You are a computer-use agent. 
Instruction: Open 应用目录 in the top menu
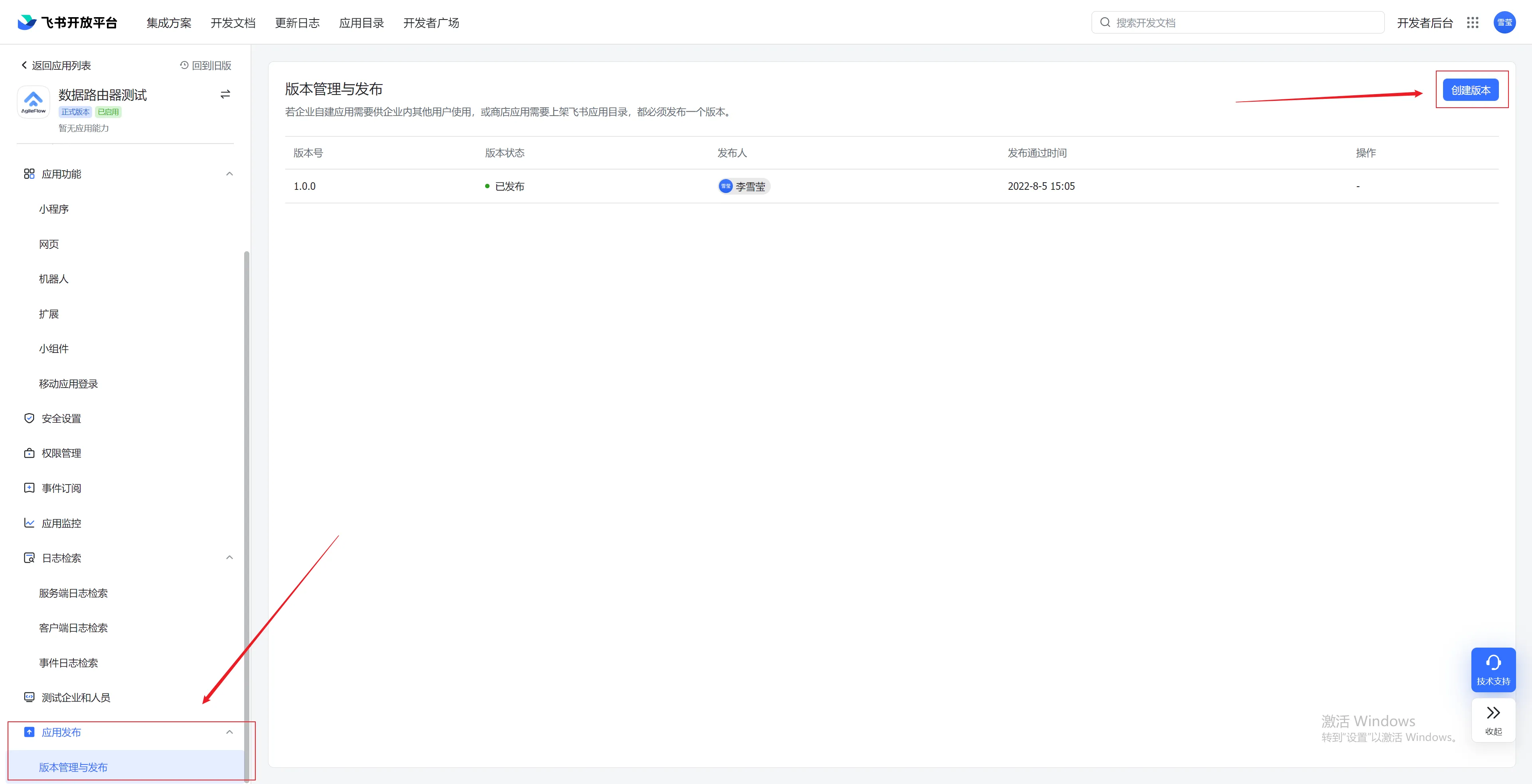coord(361,23)
